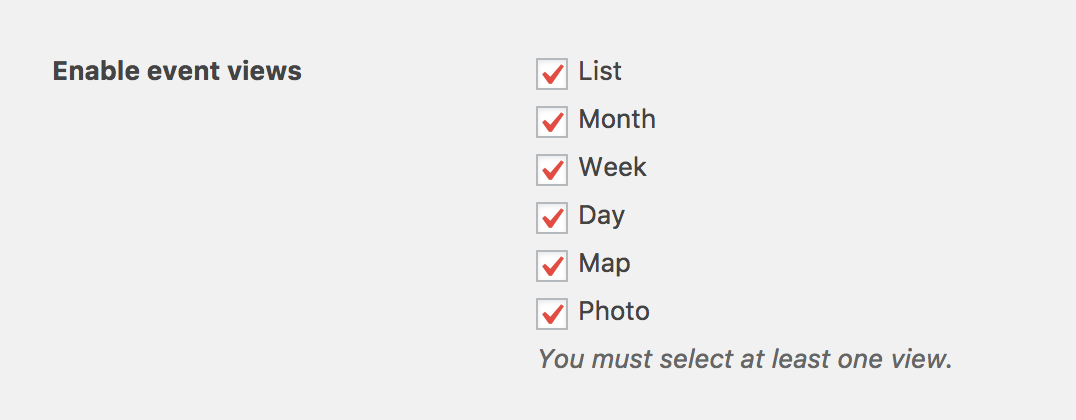Click the Day label text
The height and width of the screenshot is (420, 1076).
pyautogui.click(x=601, y=216)
